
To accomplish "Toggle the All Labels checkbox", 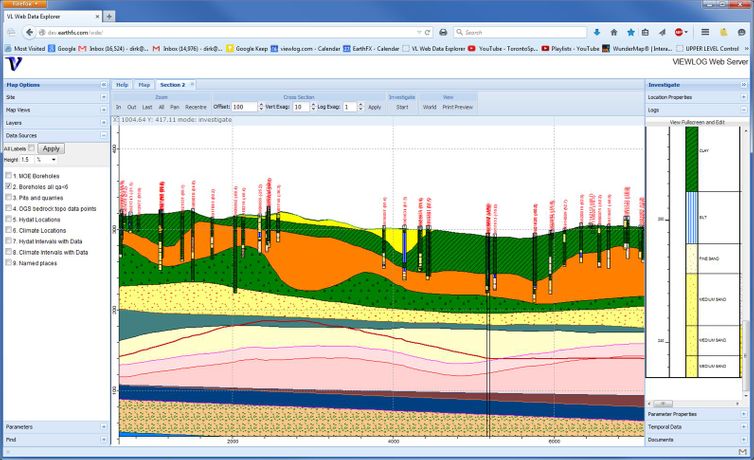I will 32,148.
